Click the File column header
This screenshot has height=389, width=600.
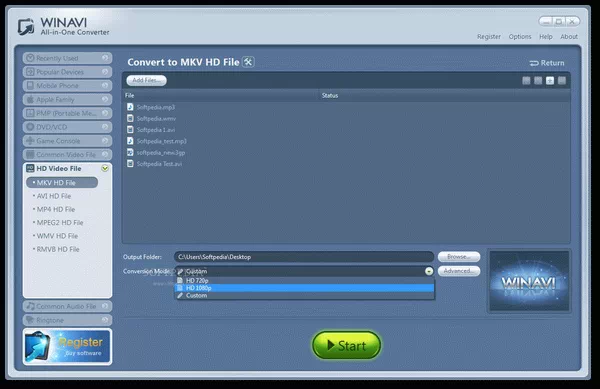(x=221, y=96)
